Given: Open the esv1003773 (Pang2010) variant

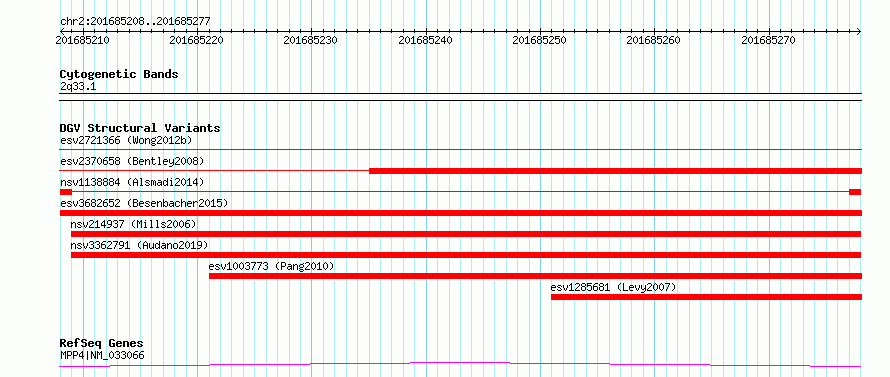Looking at the screenshot, I should tap(271, 266).
